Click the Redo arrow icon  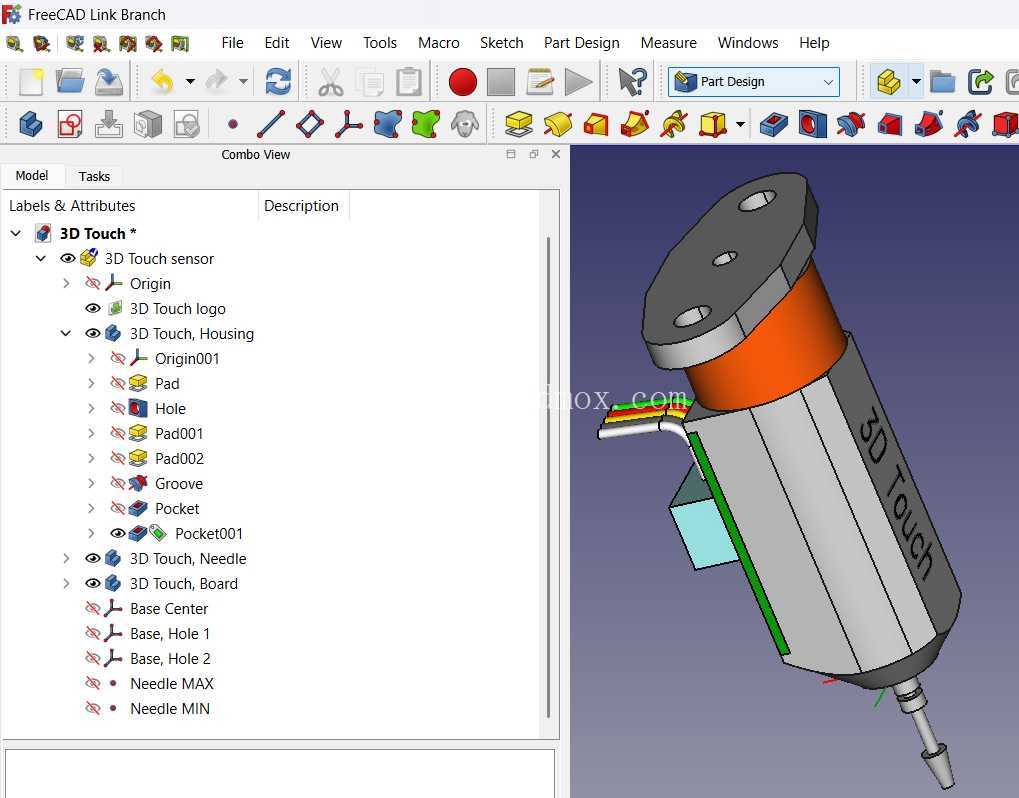coord(216,82)
